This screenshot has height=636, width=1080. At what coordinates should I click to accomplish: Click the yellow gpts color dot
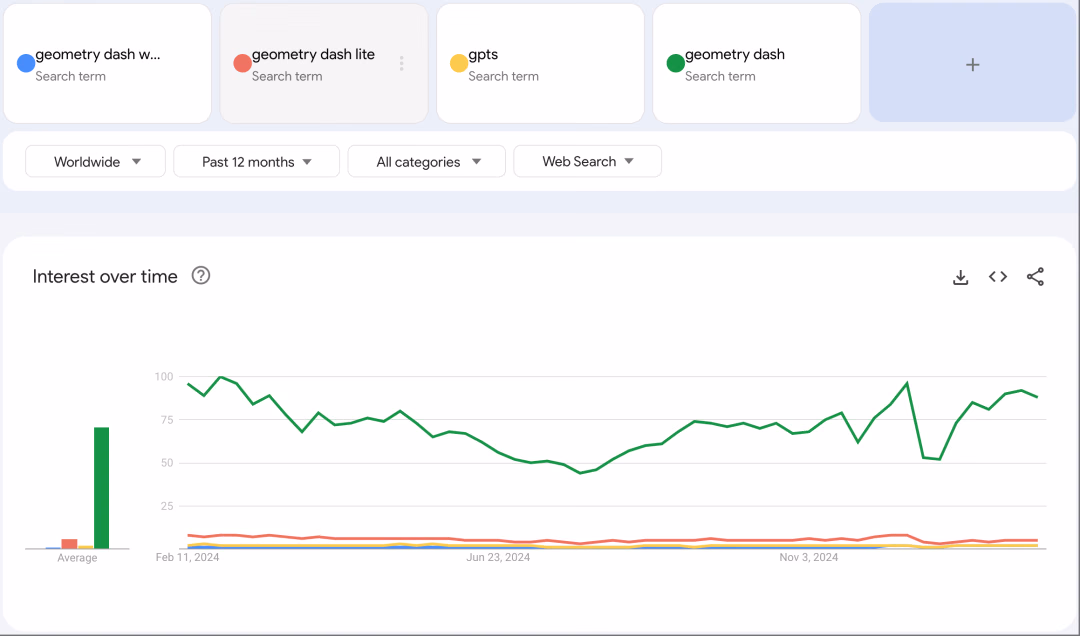click(x=459, y=63)
